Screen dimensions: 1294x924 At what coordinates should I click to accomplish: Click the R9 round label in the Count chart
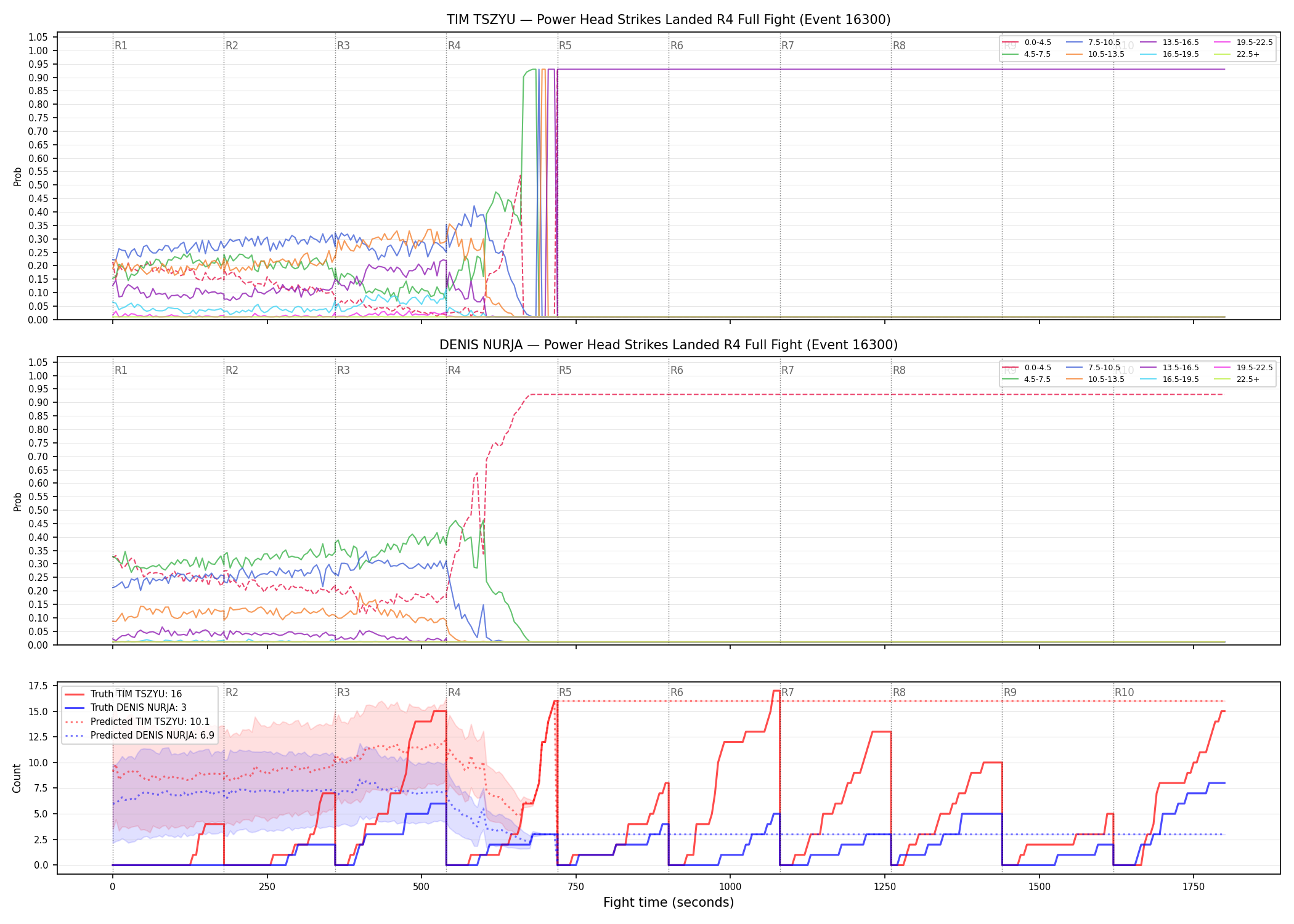[1010, 692]
